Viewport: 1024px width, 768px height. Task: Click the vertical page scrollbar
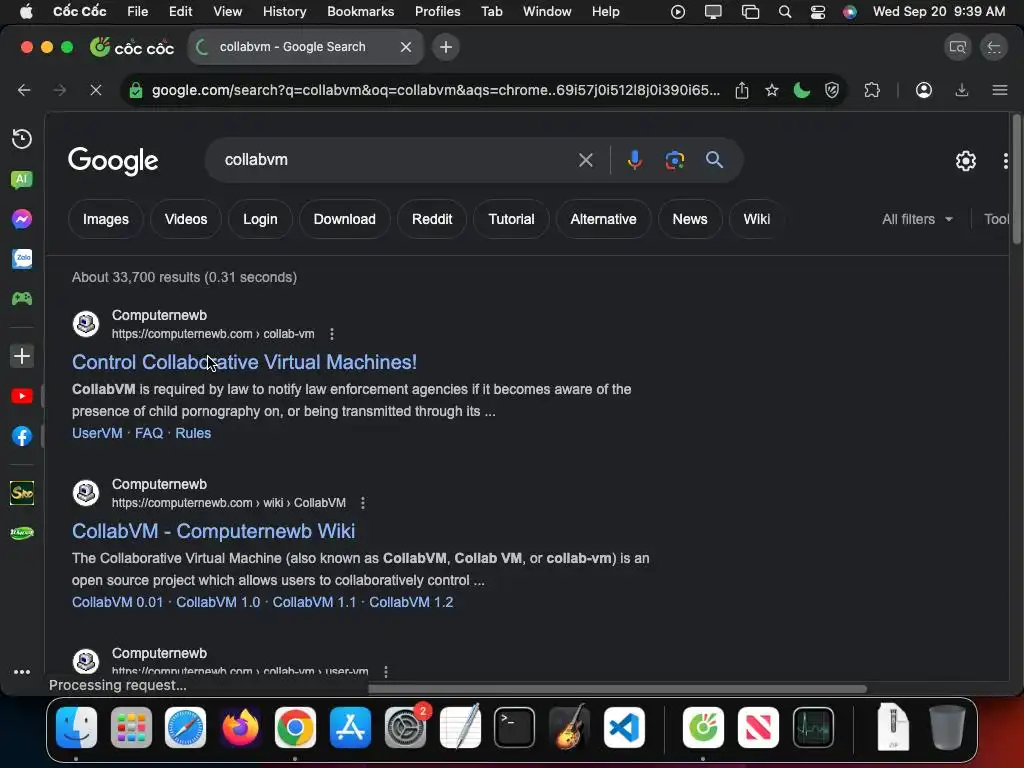(x=1016, y=180)
